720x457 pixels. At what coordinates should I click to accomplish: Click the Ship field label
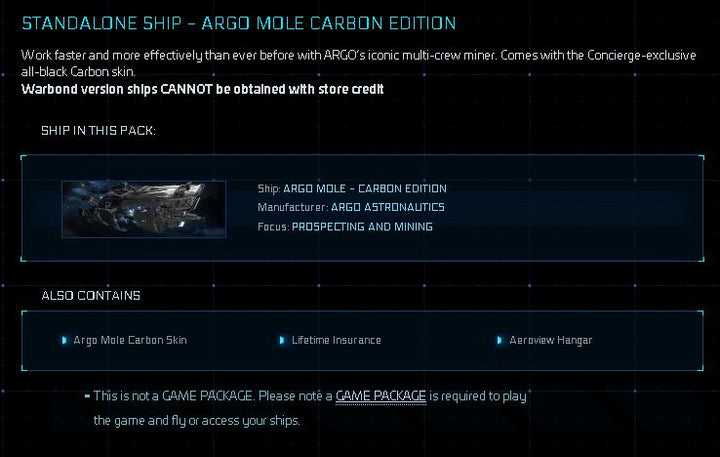(269, 188)
